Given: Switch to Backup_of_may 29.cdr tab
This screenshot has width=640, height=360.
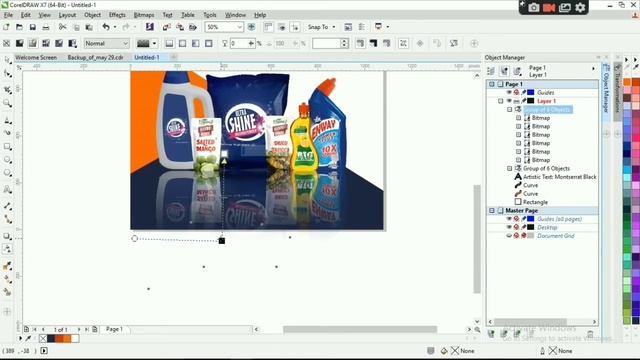Looking at the screenshot, I should click(95, 58).
